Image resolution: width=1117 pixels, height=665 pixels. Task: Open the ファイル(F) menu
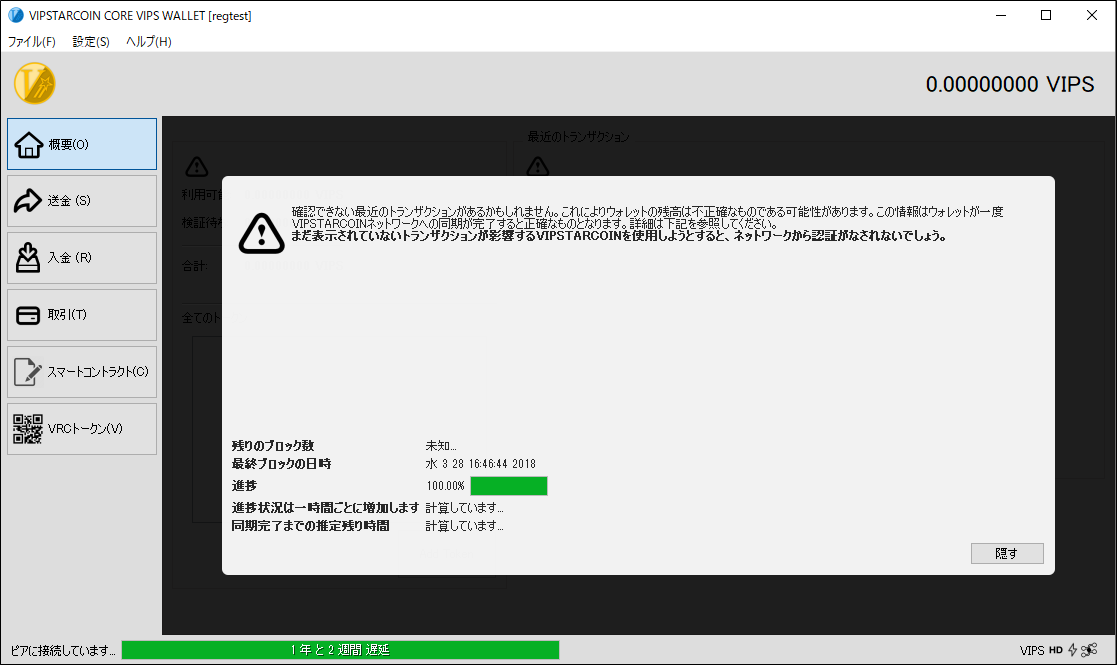coord(31,41)
